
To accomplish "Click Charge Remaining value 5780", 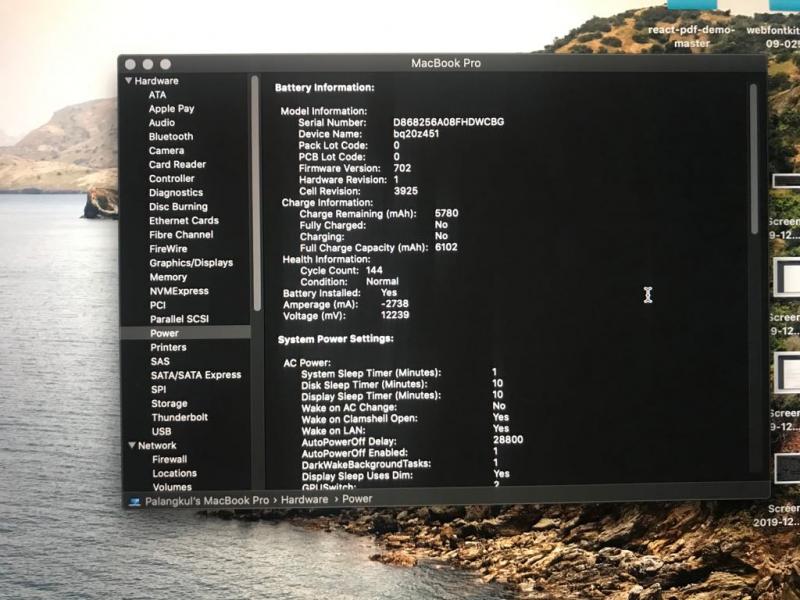I will coord(446,213).
